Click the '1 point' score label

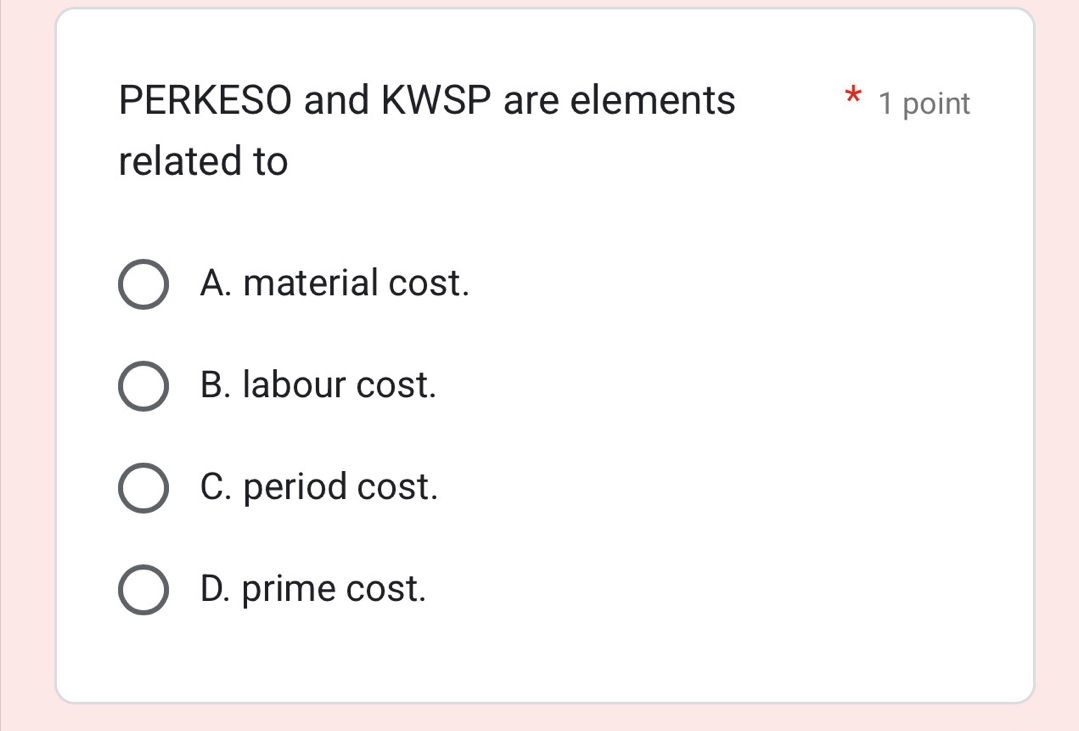(x=923, y=103)
